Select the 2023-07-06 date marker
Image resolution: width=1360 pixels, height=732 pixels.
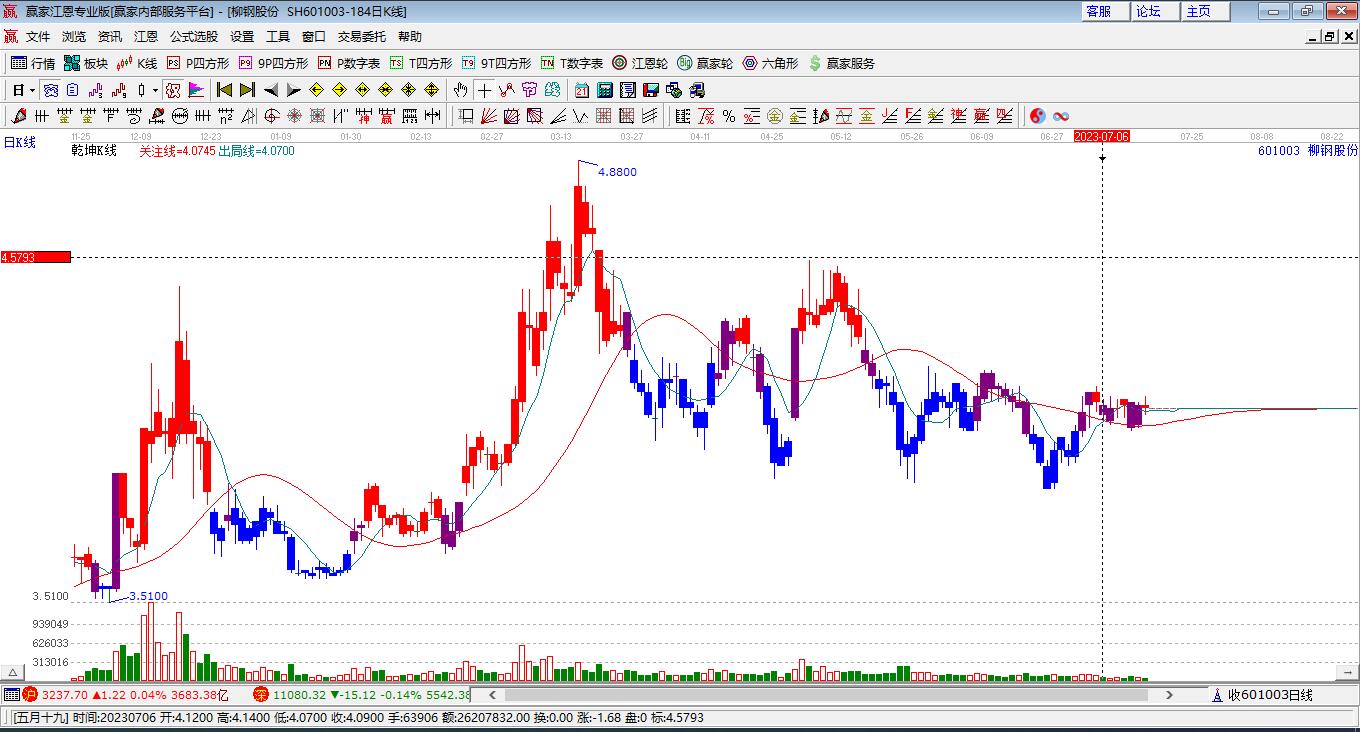[x=1102, y=136]
